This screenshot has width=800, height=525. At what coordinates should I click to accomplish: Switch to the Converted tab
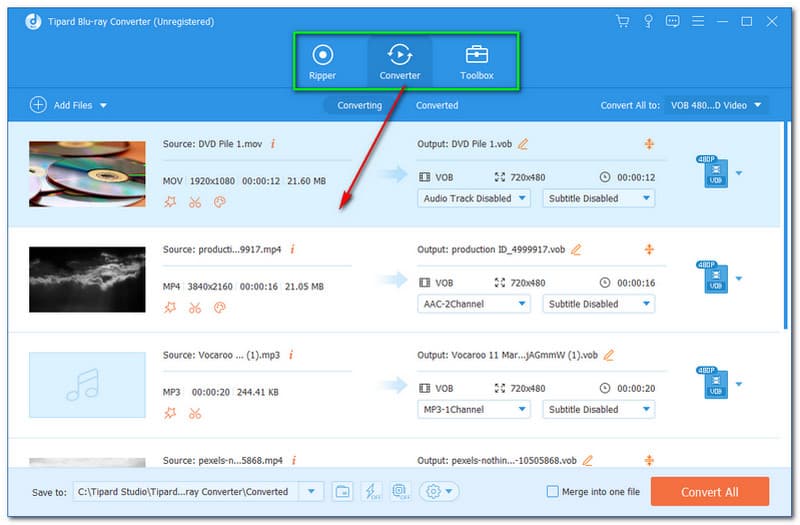click(437, 105)
